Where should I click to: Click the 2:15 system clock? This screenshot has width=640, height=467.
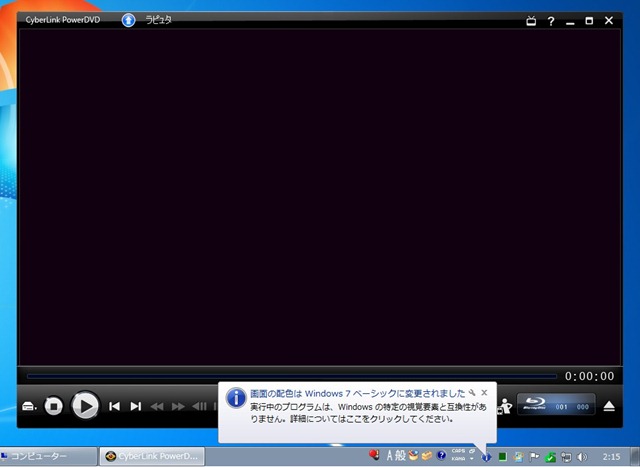pyautogui.click(x=611, y=457)
